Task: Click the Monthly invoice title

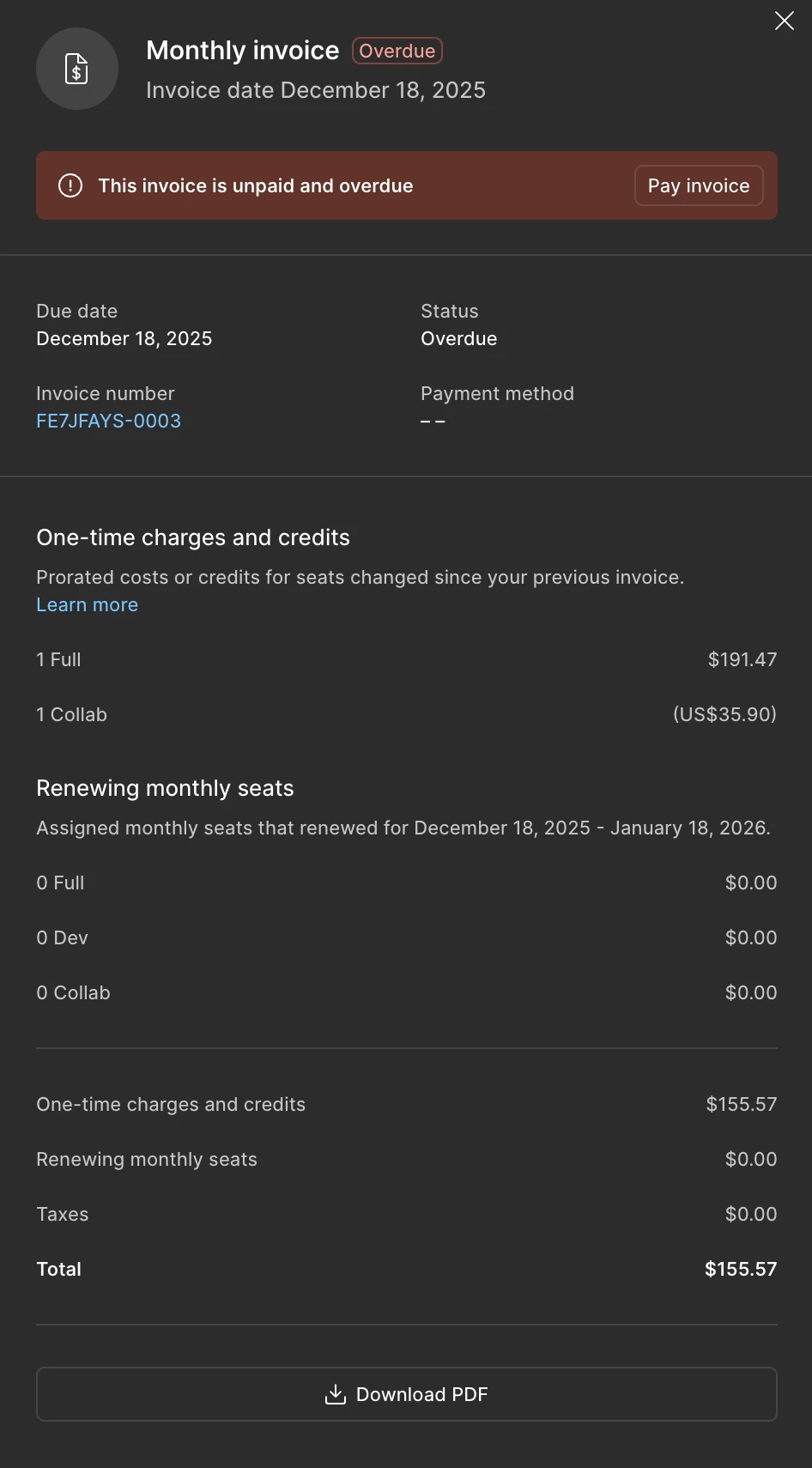Action: (242, 51)
